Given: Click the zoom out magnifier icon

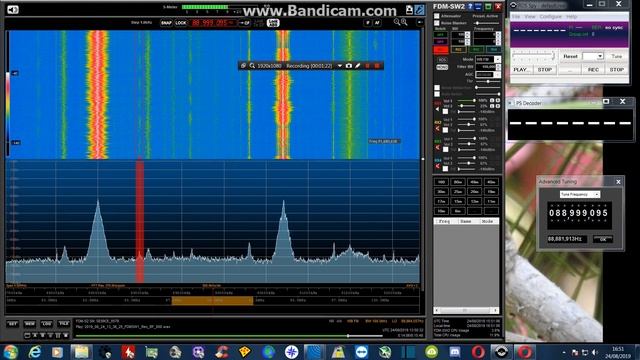Looking at the screenshot, I should pyautogui.click(x=396, y=22).
